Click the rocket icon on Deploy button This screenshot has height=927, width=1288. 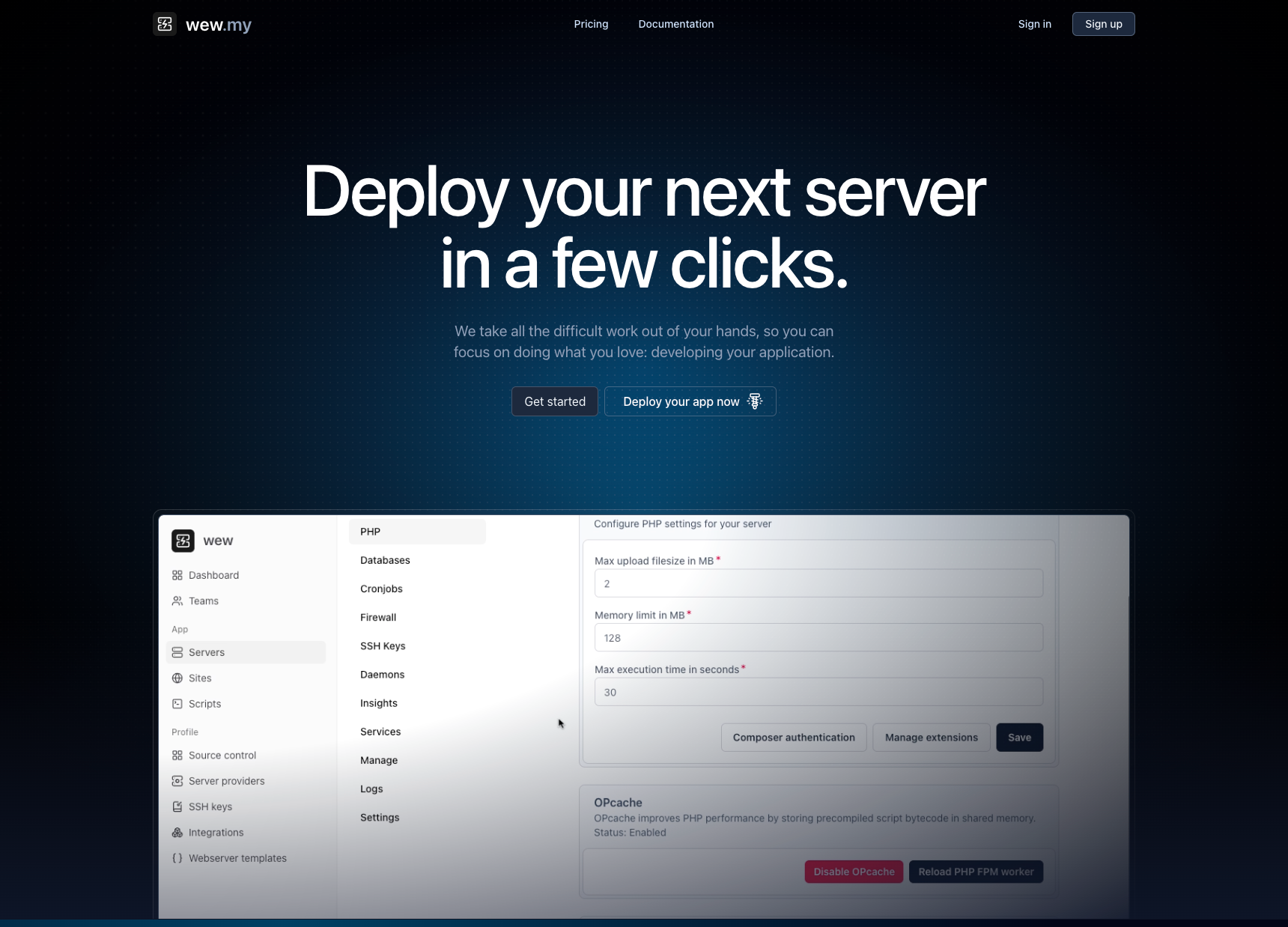coord(755,401)
